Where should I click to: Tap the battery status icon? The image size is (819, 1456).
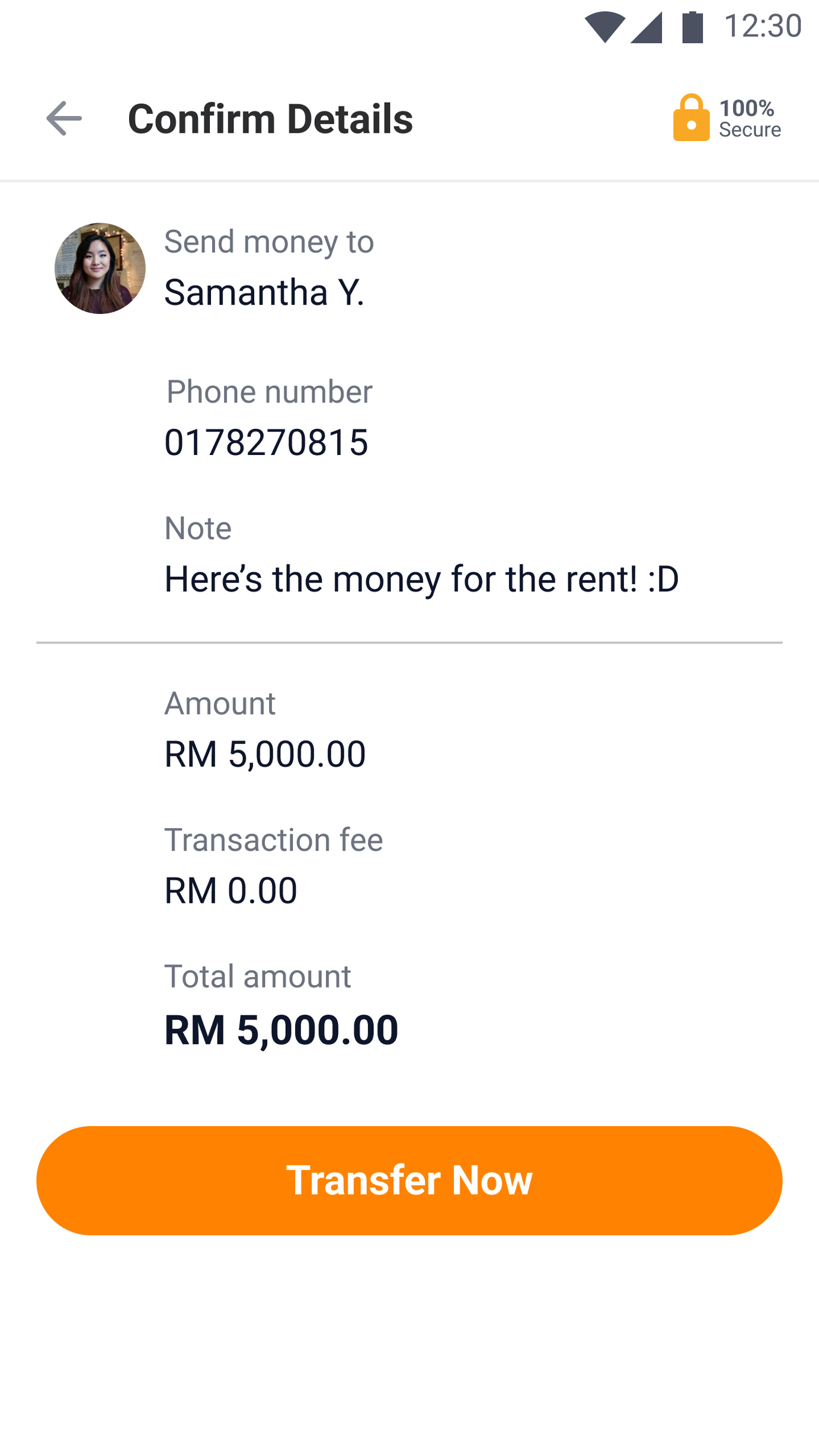(692, 27)
